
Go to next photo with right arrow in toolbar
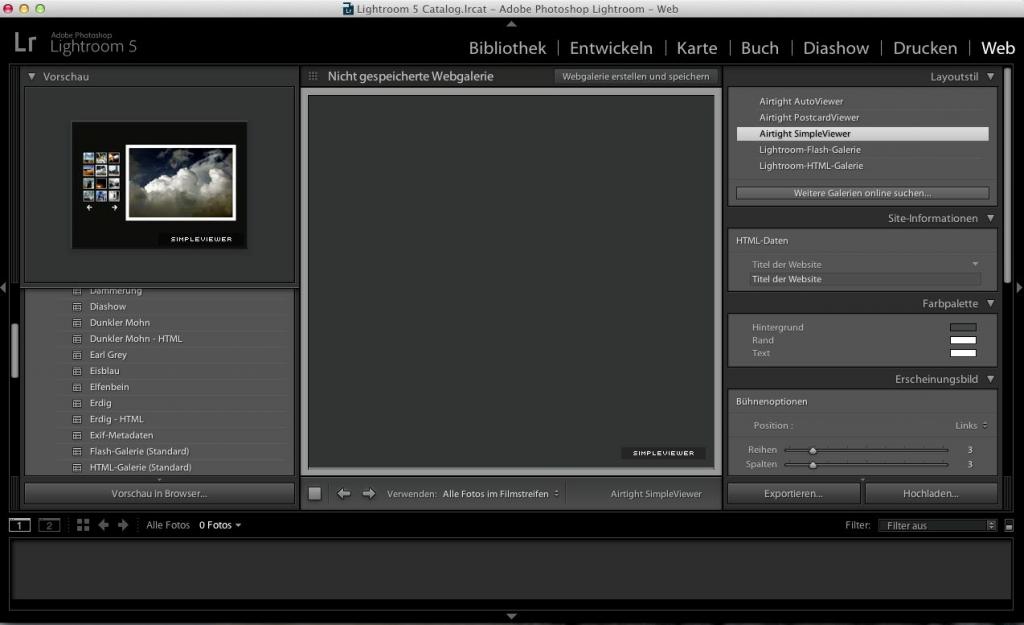369,494
